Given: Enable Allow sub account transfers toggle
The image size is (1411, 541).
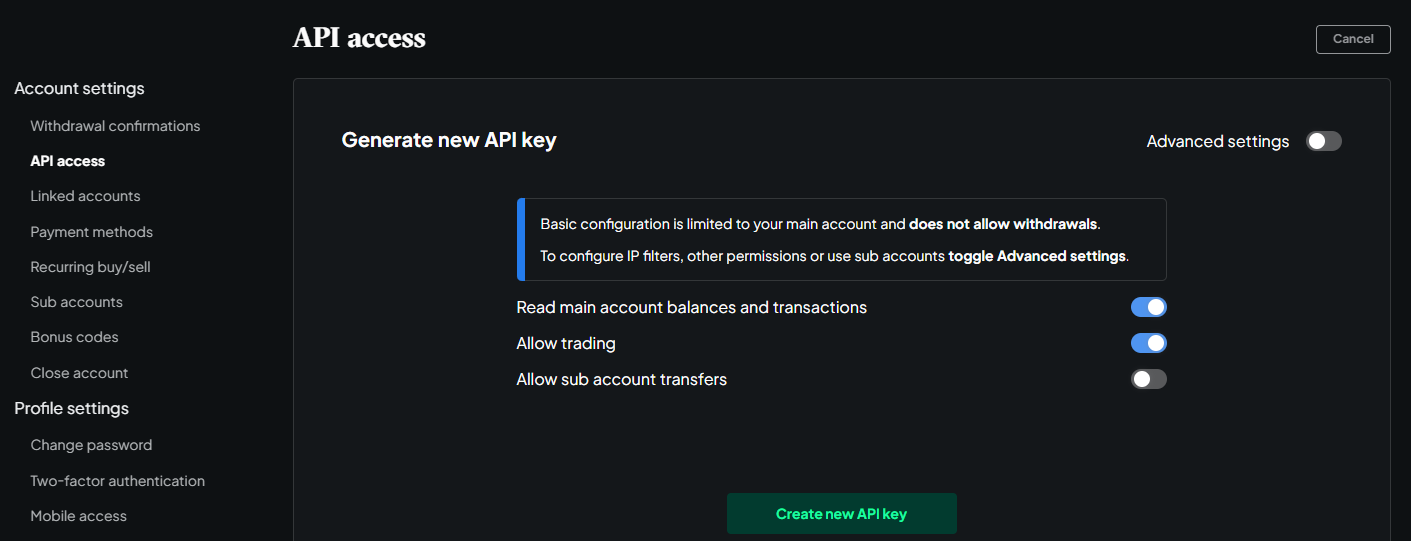Looking at the screenshot, I should click(x=1148, y=379).
